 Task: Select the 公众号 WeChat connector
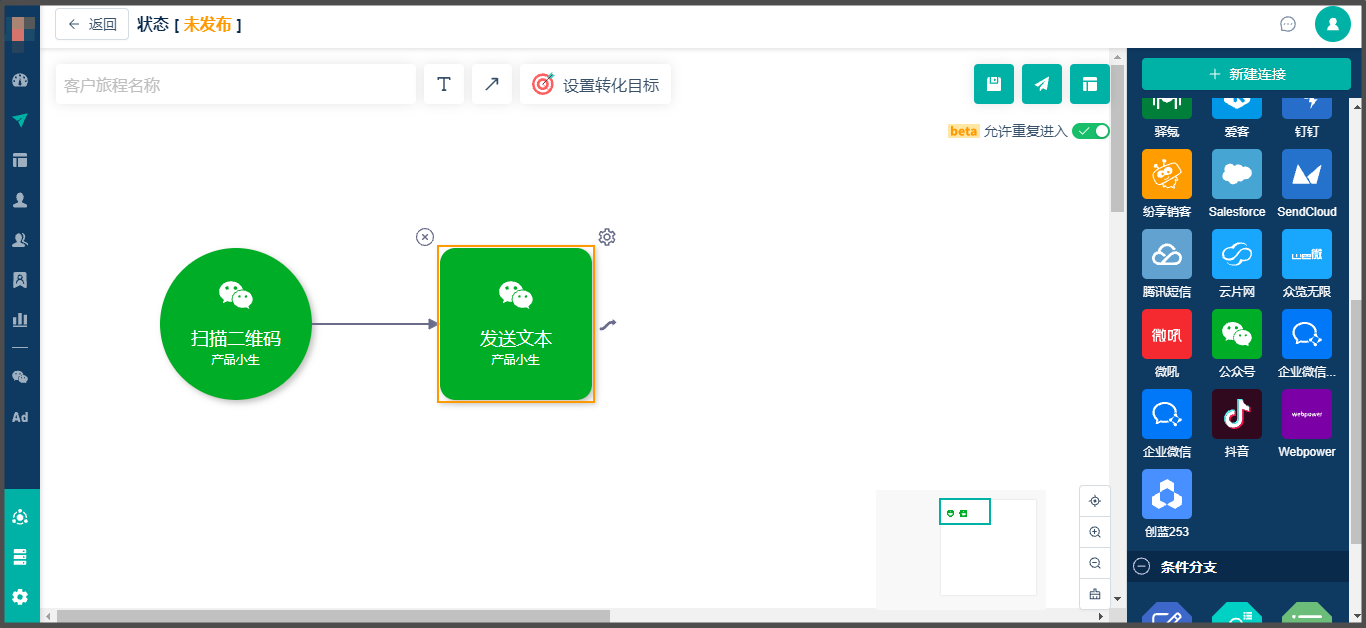click(x=1237, y=344)
